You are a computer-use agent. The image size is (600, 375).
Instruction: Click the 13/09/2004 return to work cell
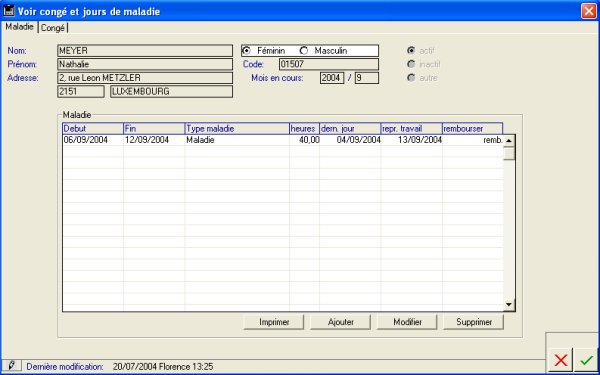coord(412,140)
